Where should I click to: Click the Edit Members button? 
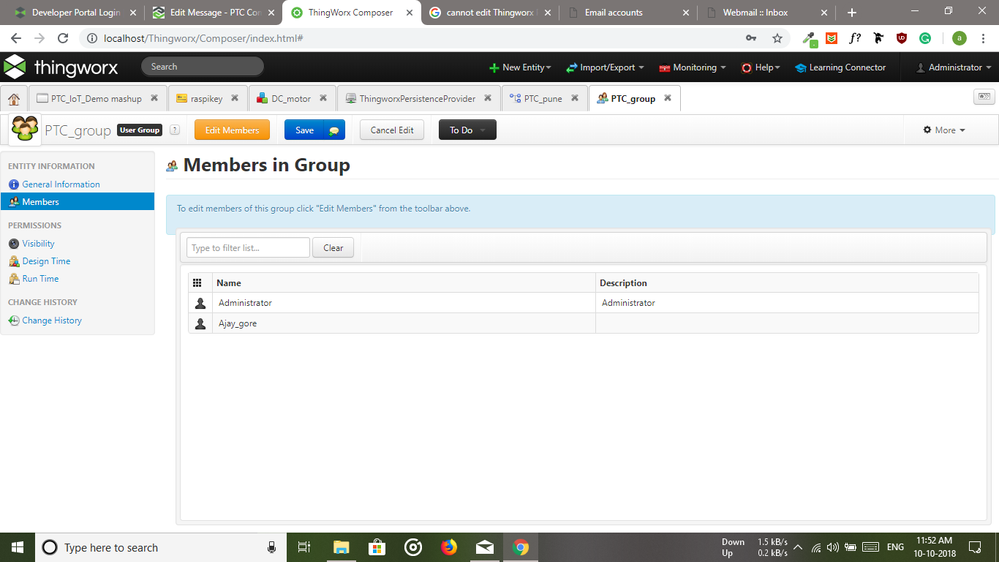pyautogui.click(x=232, y=130)
